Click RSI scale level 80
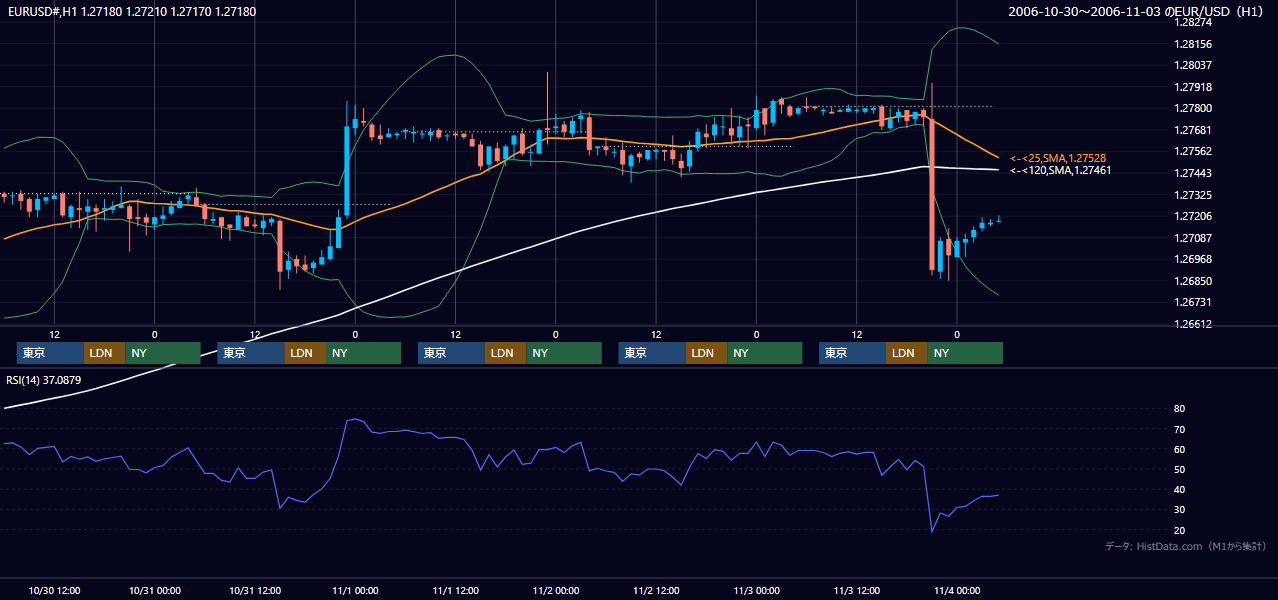This screenshot has height=600, width=1278. [x=1179, y=409]
